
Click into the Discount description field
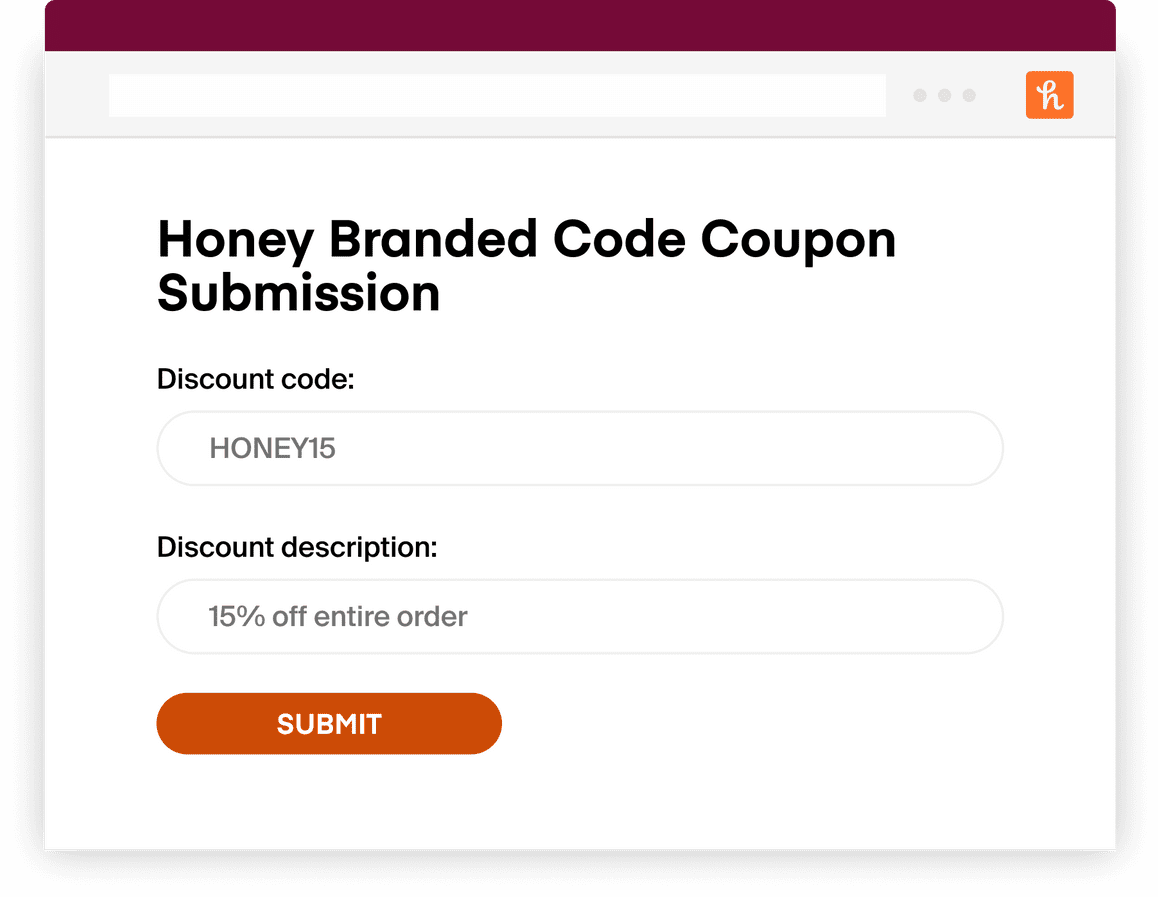point(700,616)
